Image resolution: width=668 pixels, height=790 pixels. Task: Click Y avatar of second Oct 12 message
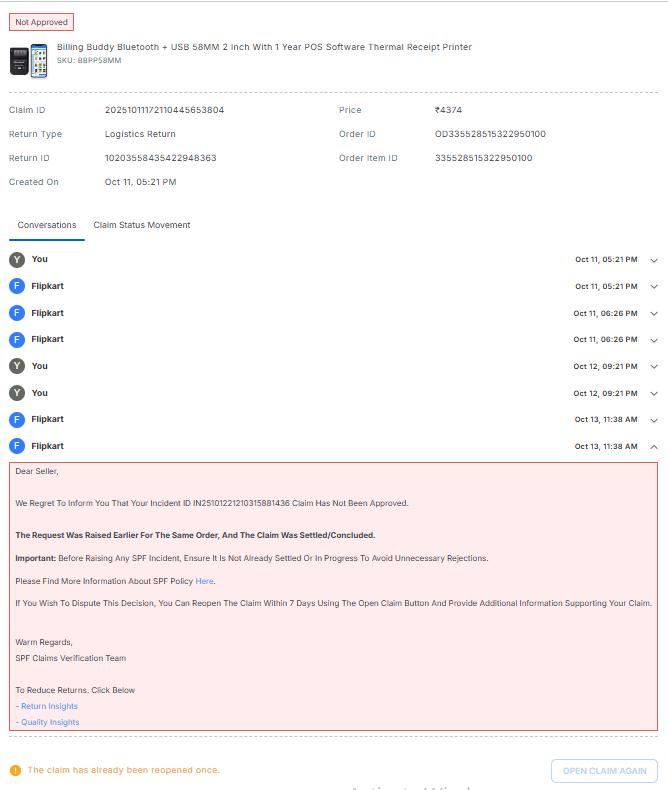tap(17, 393)
